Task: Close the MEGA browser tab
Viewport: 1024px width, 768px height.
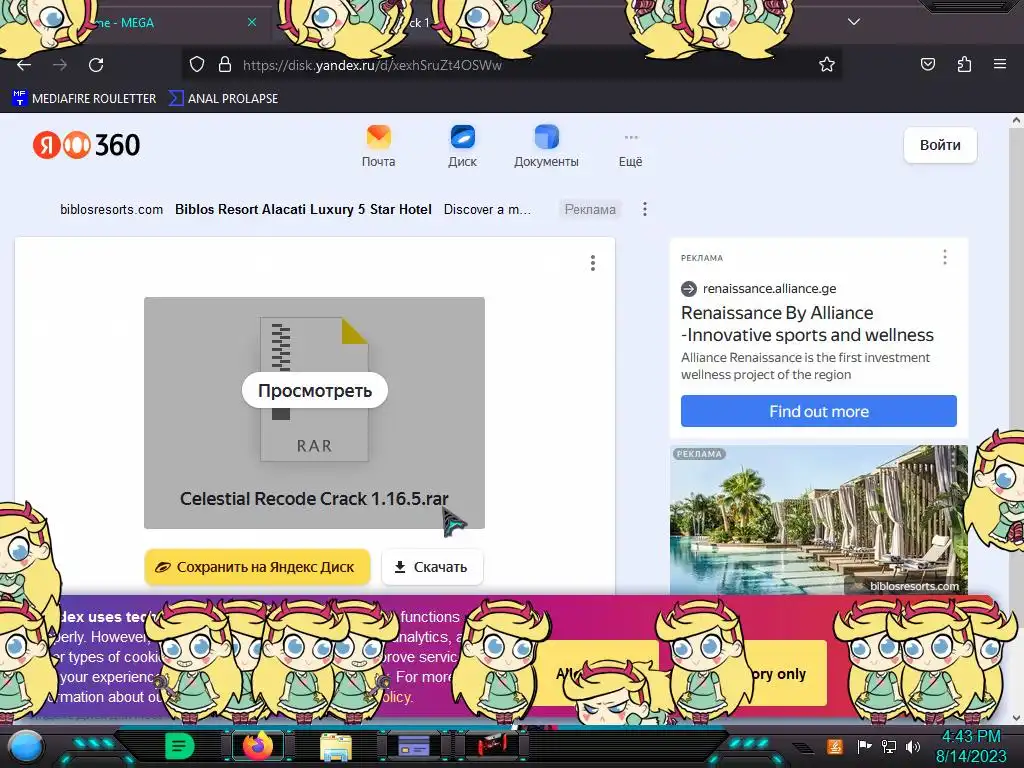Action: click(252, 22)
